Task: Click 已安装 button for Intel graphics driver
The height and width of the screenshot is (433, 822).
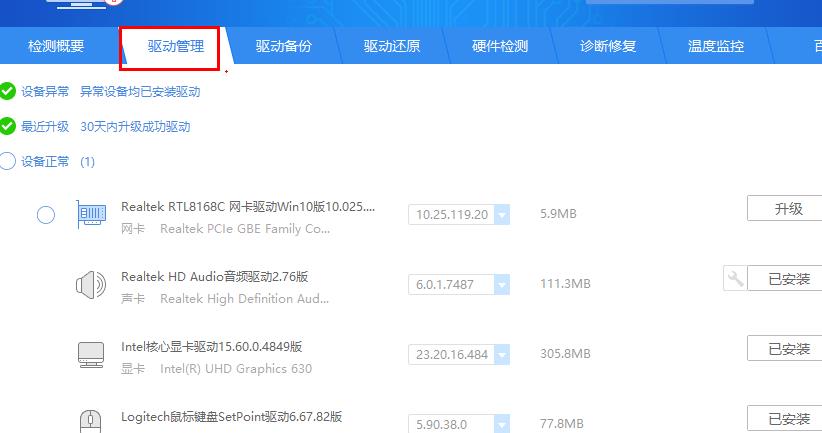Action: [x=788, y=349]
